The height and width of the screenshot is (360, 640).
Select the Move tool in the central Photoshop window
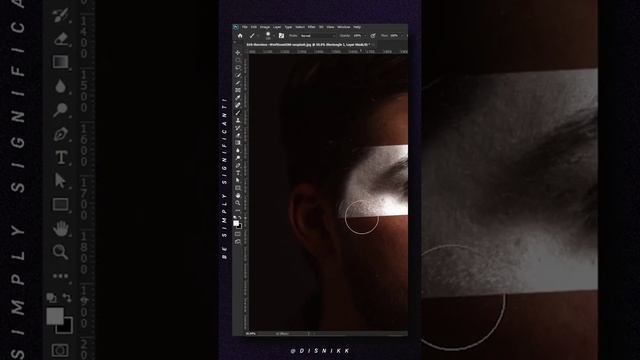[x=238, y=53]
